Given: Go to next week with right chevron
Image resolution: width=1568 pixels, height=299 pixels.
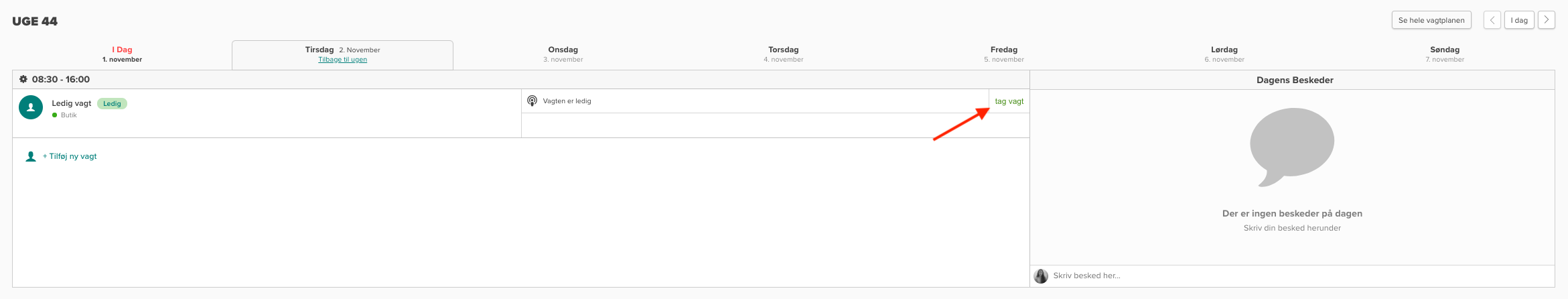Looking at the screenshot, I should click(1546, 20).
